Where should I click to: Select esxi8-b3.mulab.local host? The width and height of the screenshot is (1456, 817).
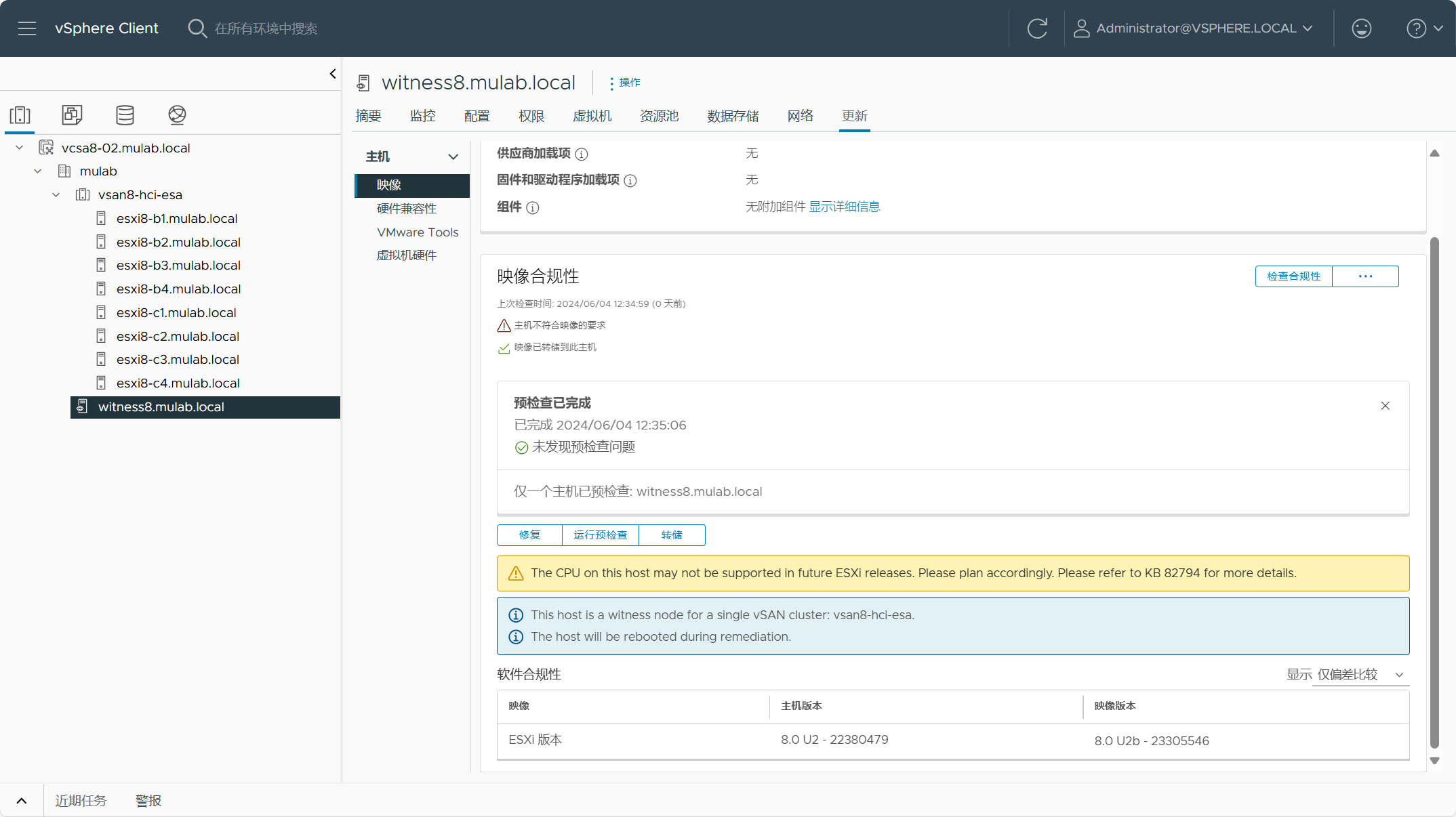(178, 266)
